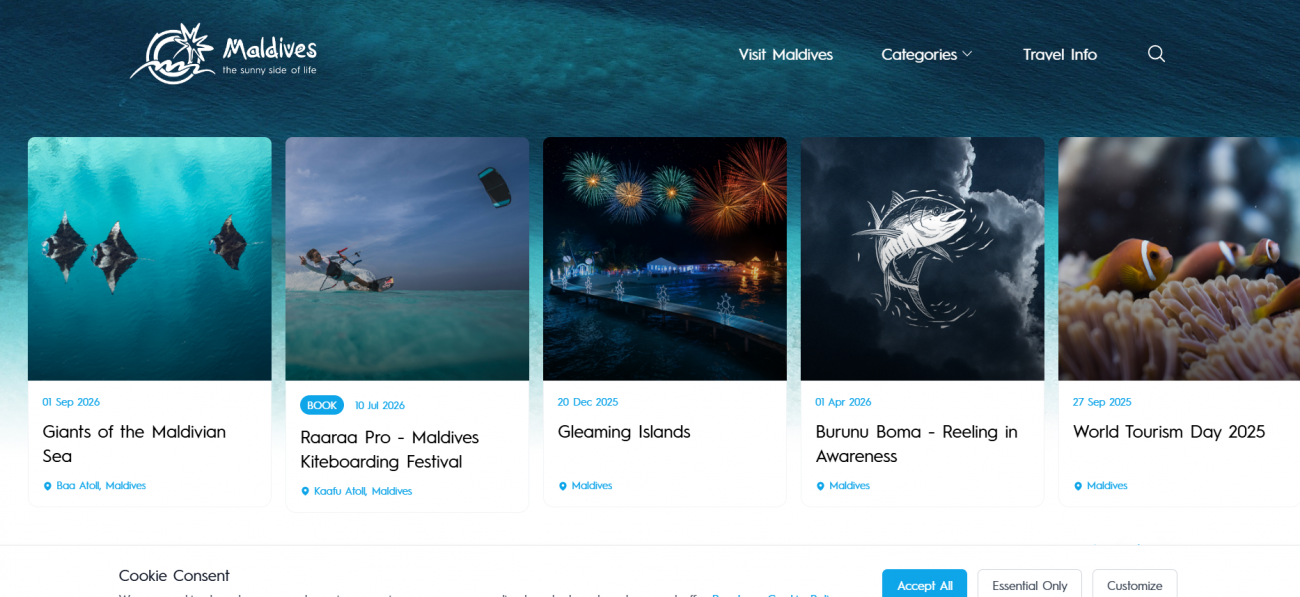Image resolution: width=1300 pixels, height=597 pixels.
Task: Click the location pin under Gleaming Islands
Action: [x=562, y=486]
